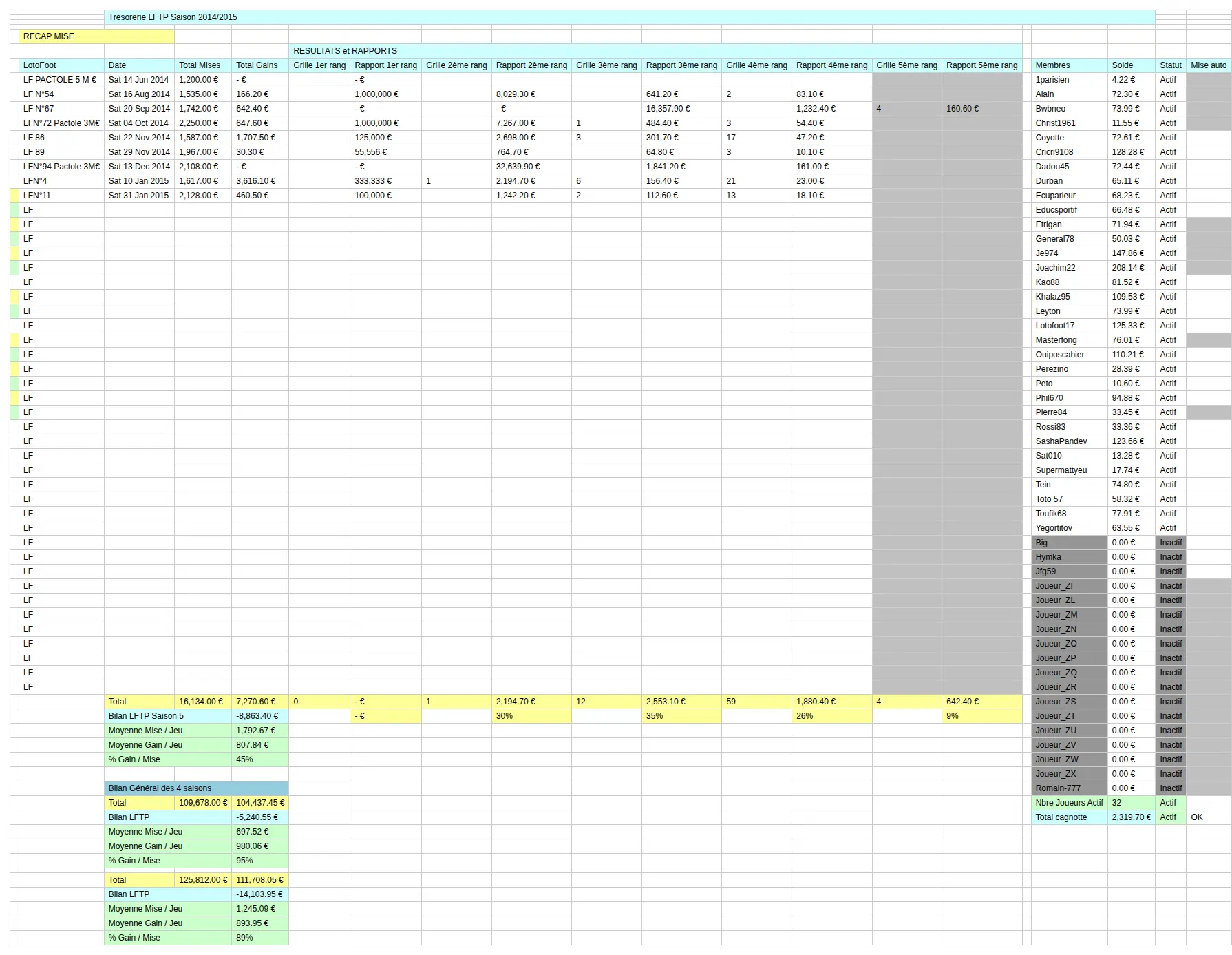Click the 'LFN°72 Pactole 3M€' cell

point(61,123)
